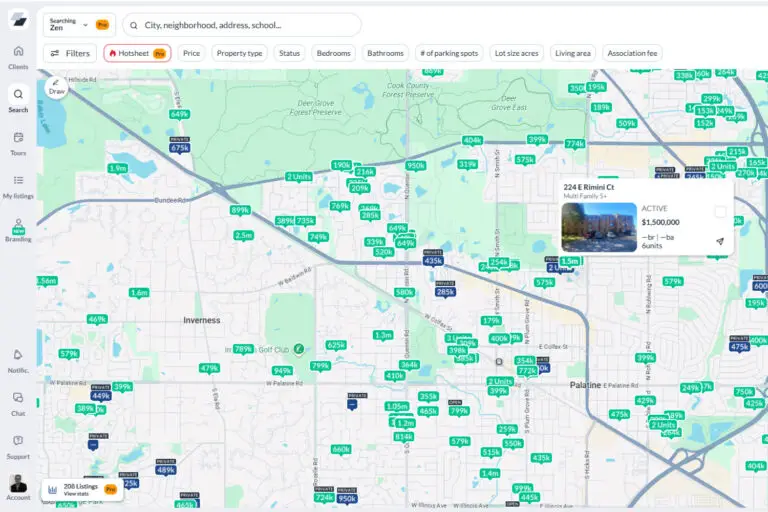The image size is (768, 512).
Task: Select the Search tab in sidebar
Action: click(18, 99)
